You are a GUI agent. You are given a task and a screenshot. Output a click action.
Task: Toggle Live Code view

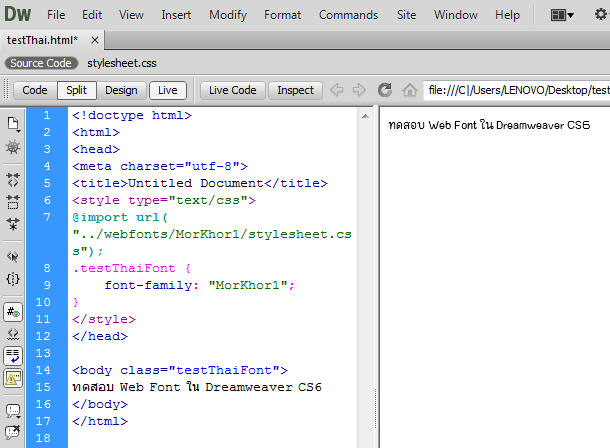click(233, 90)
